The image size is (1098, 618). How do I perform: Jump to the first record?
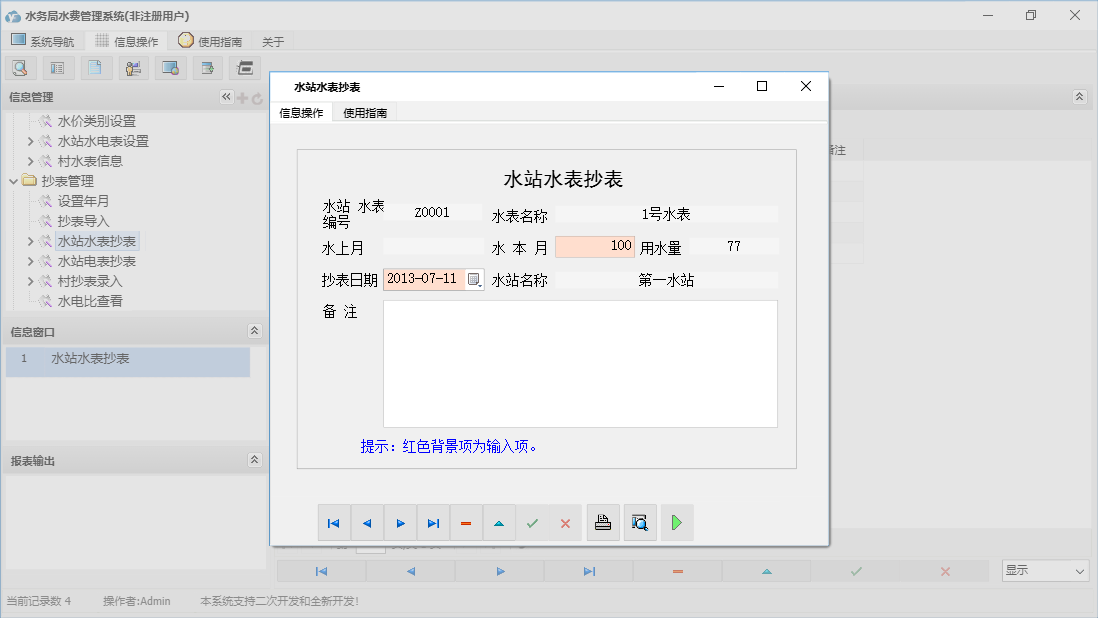pyautogui.click(x=334, y=522)
